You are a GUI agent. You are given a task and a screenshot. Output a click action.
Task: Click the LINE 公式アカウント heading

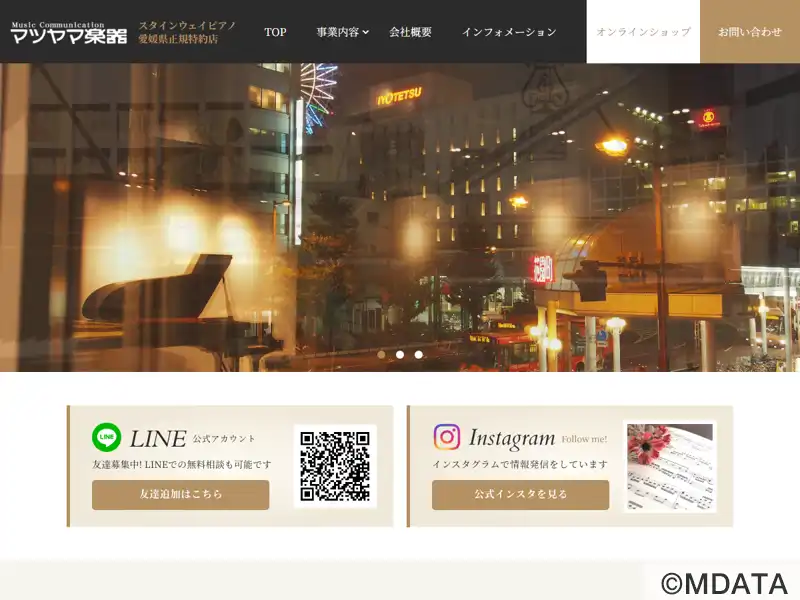193,439
